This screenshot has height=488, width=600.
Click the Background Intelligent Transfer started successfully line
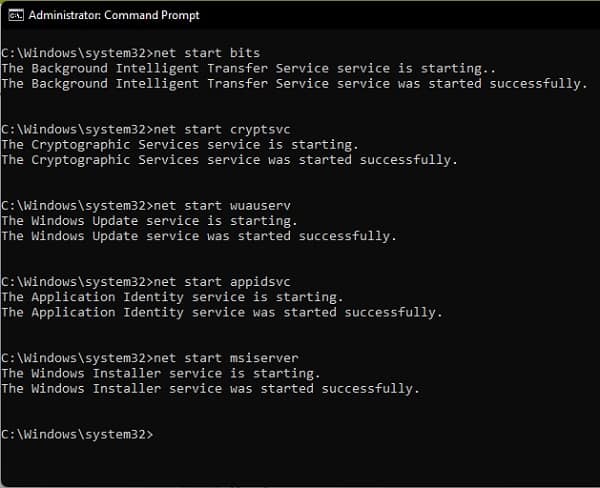click(x=294, y=83)
